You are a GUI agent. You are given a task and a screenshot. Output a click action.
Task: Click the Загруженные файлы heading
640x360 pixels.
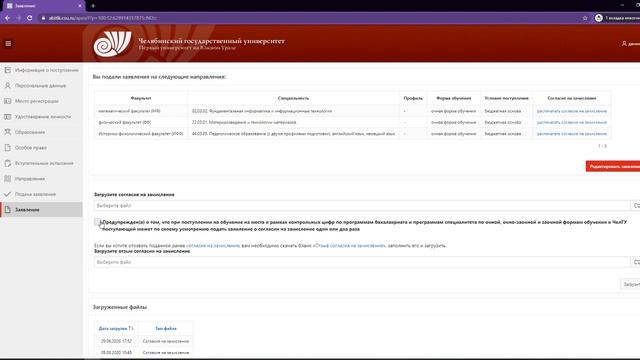tap(120, 307)
